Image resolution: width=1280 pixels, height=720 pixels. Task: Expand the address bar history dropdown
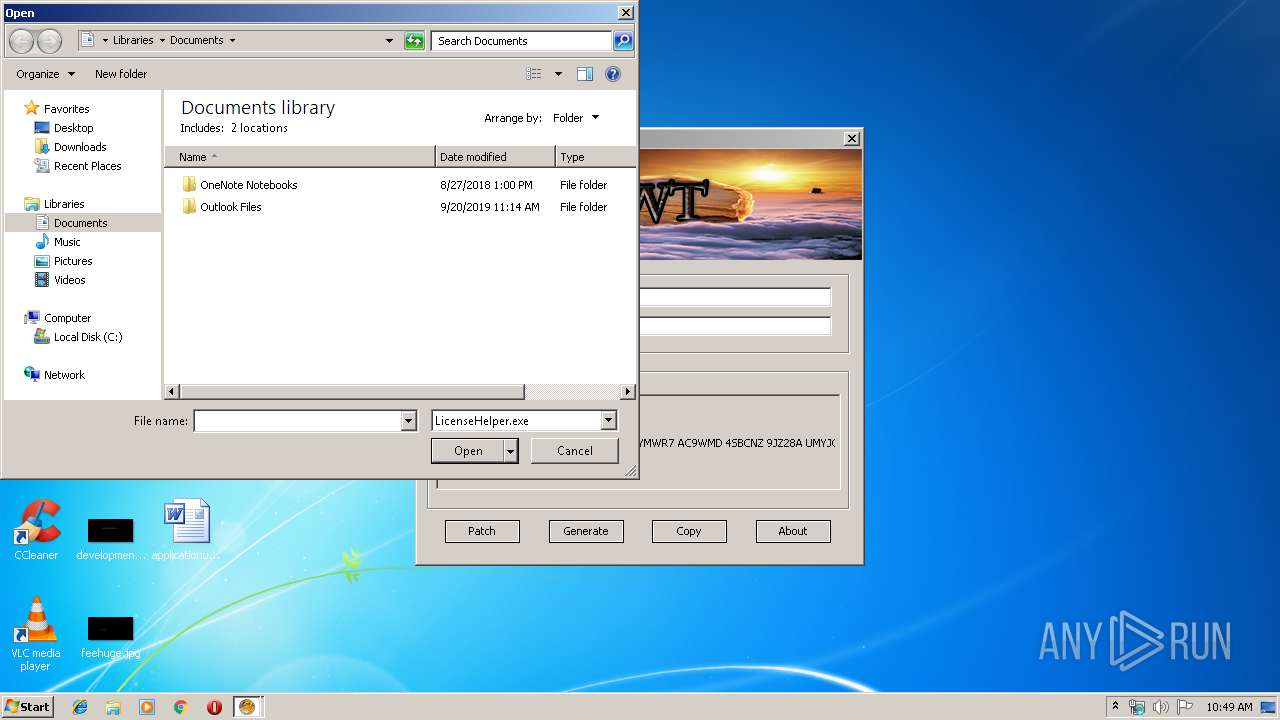389,41
